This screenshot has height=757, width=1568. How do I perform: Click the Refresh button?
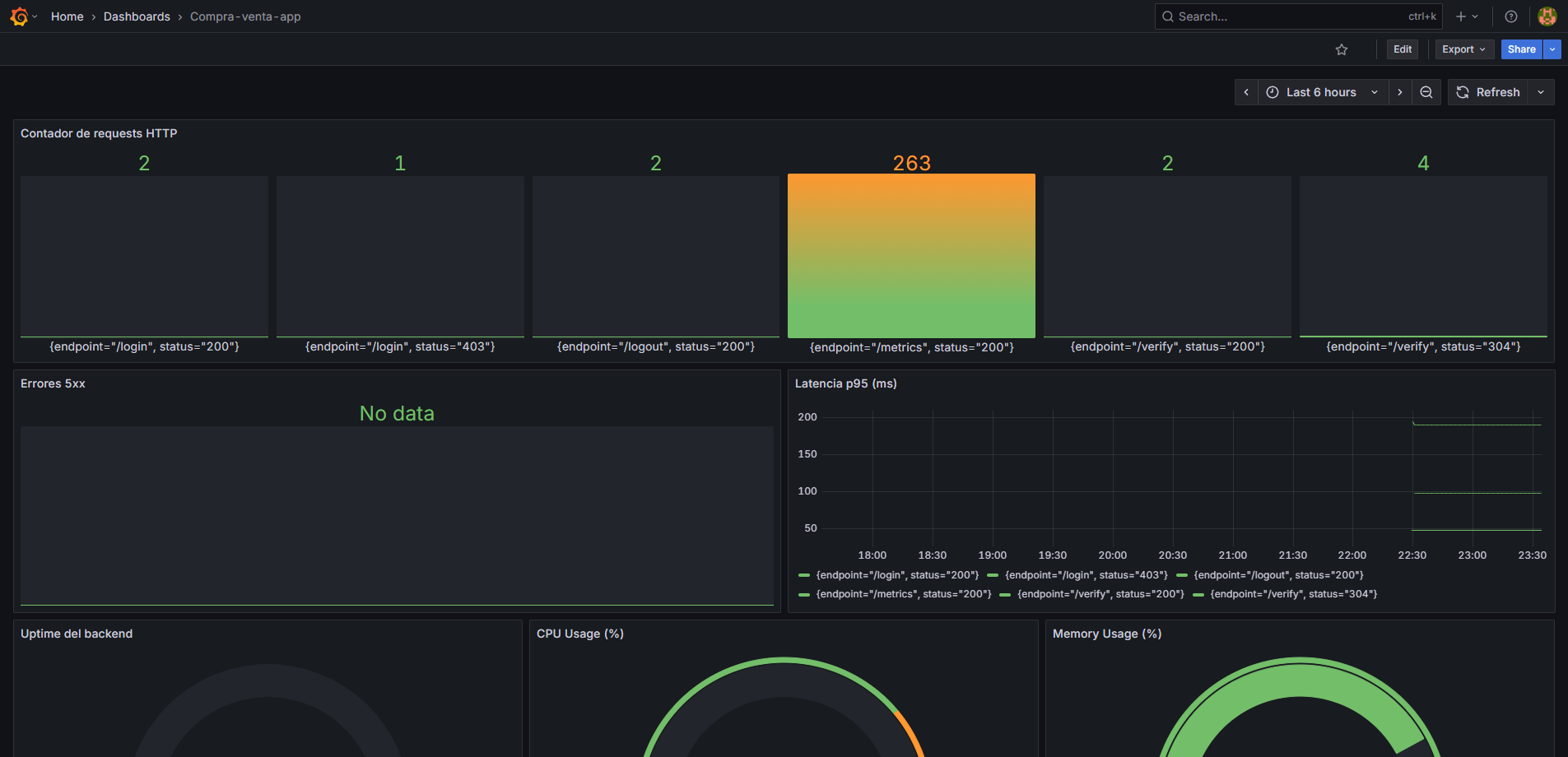tap(1488, 92)
